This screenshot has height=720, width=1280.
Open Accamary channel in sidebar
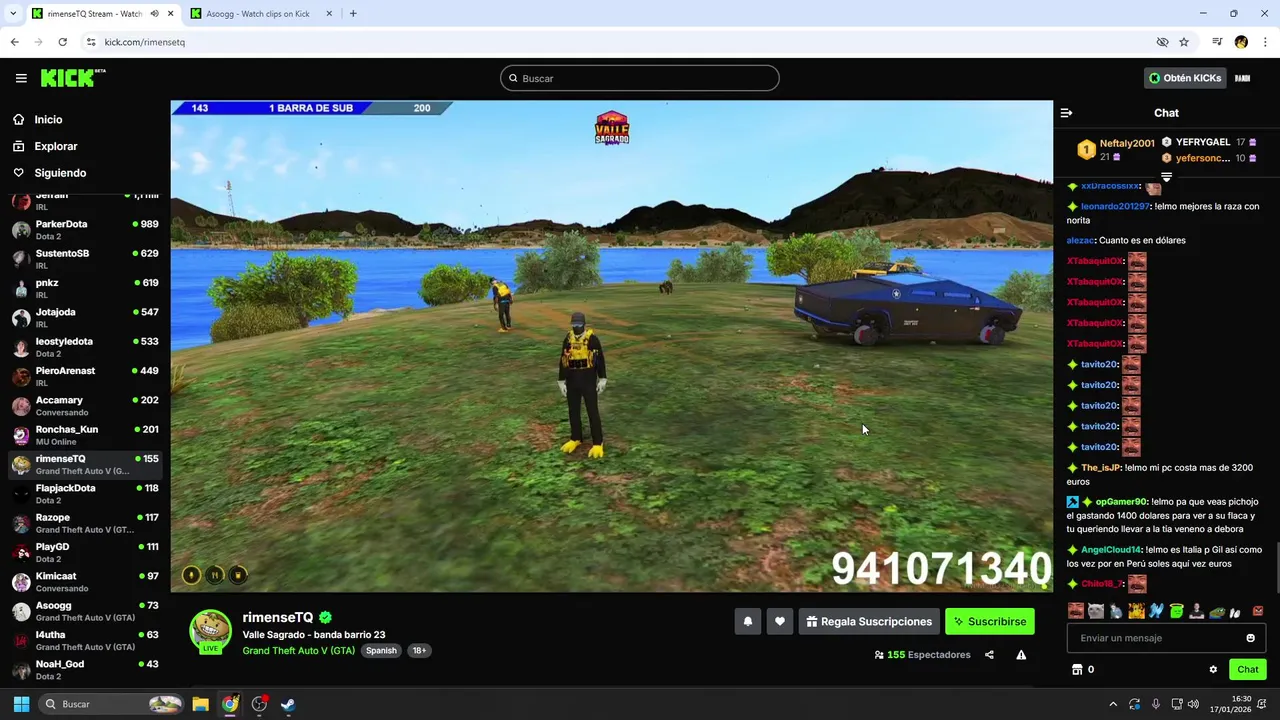[85, 406]
